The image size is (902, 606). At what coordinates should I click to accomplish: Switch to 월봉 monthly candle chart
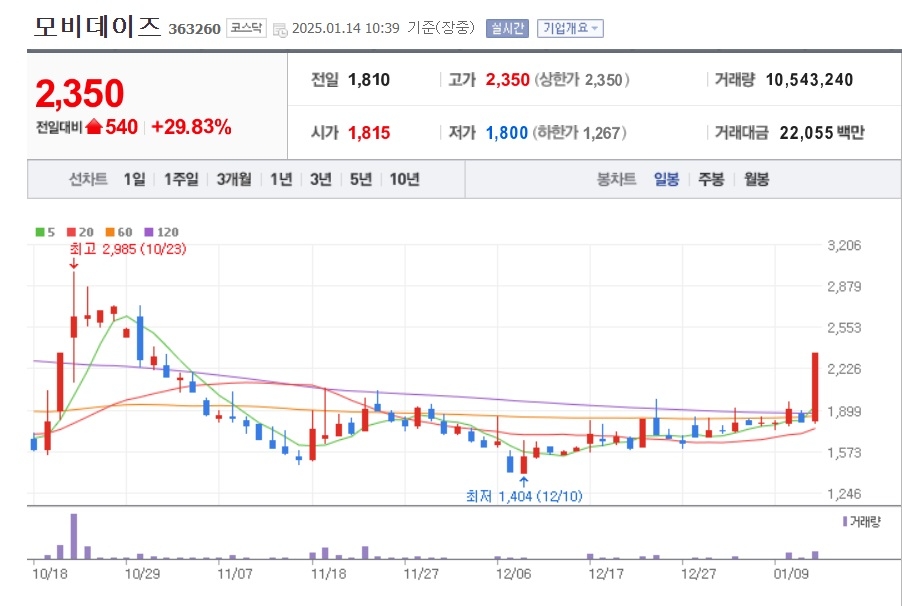tap(756, 180)
